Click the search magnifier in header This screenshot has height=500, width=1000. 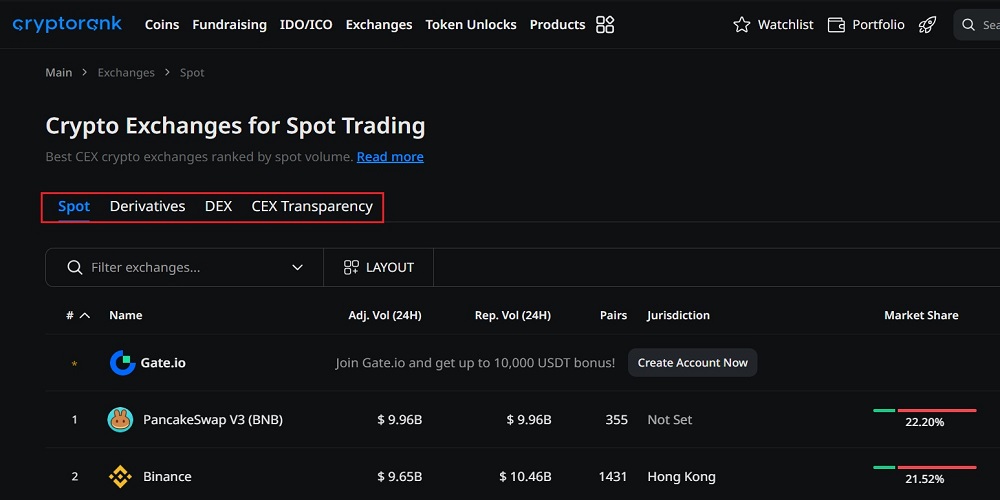(969, 25)
